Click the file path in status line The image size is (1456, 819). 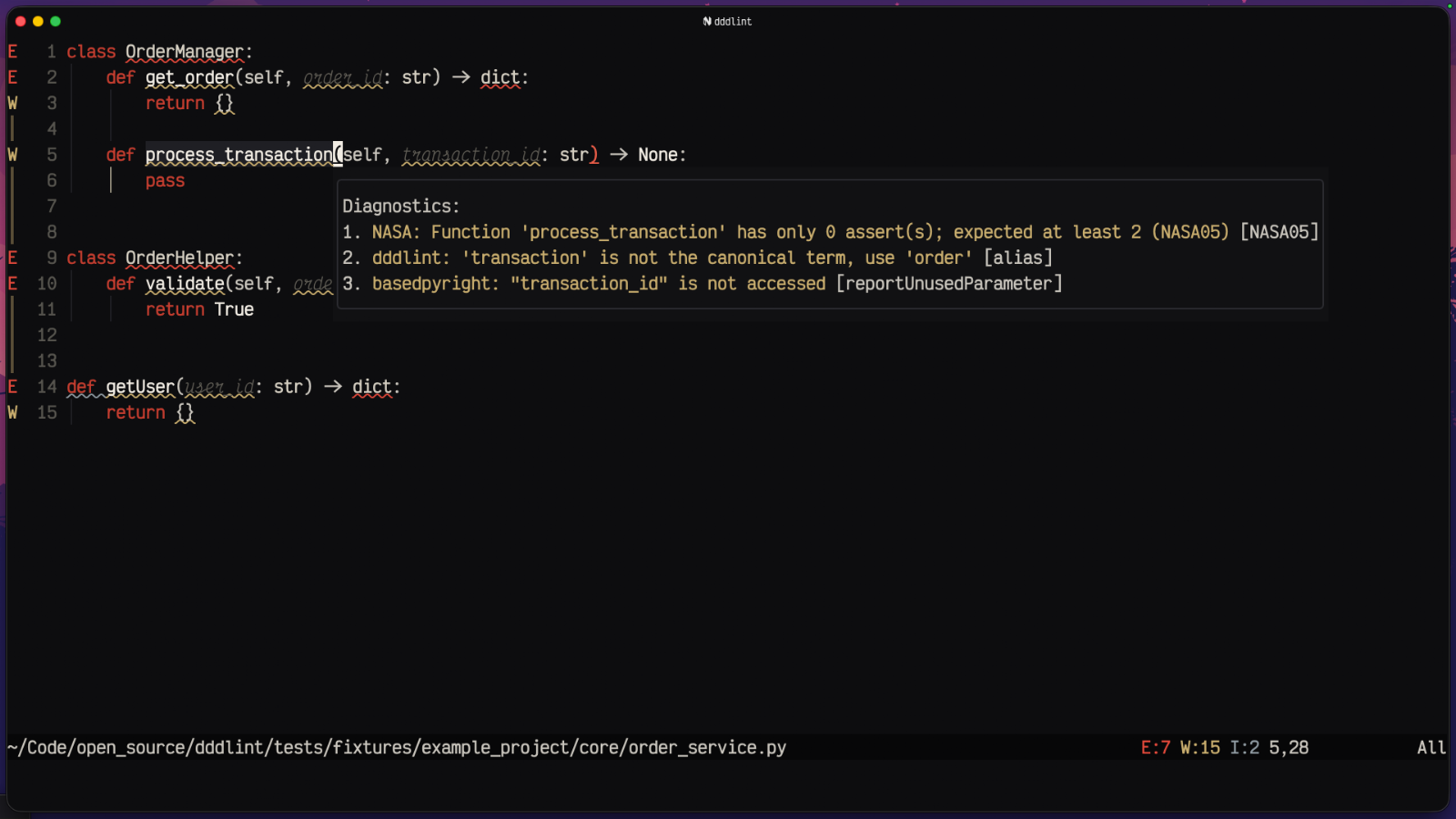[397, 747]
